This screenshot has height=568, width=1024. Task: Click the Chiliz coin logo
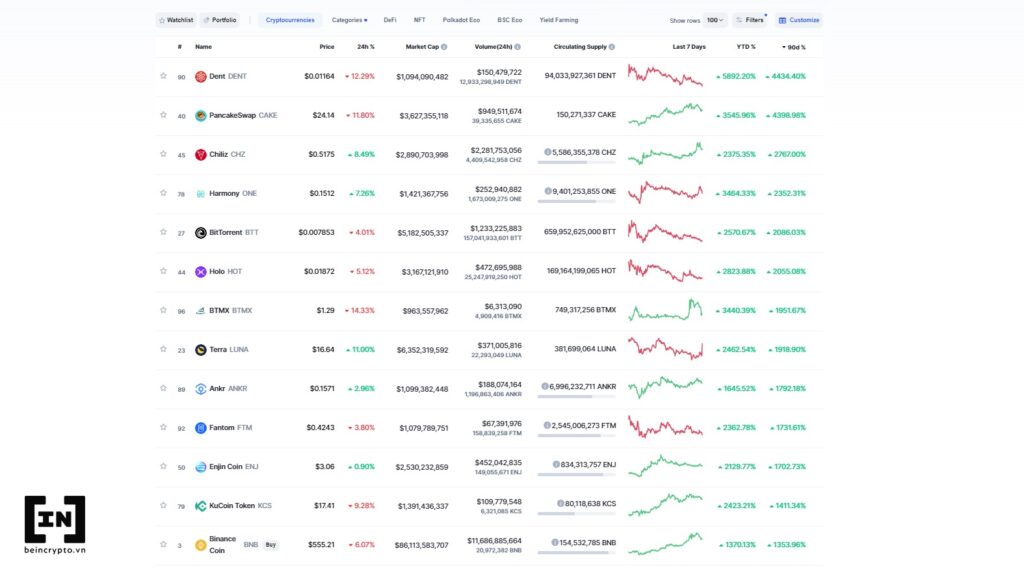pyautogui.click(x=200, y=155)
